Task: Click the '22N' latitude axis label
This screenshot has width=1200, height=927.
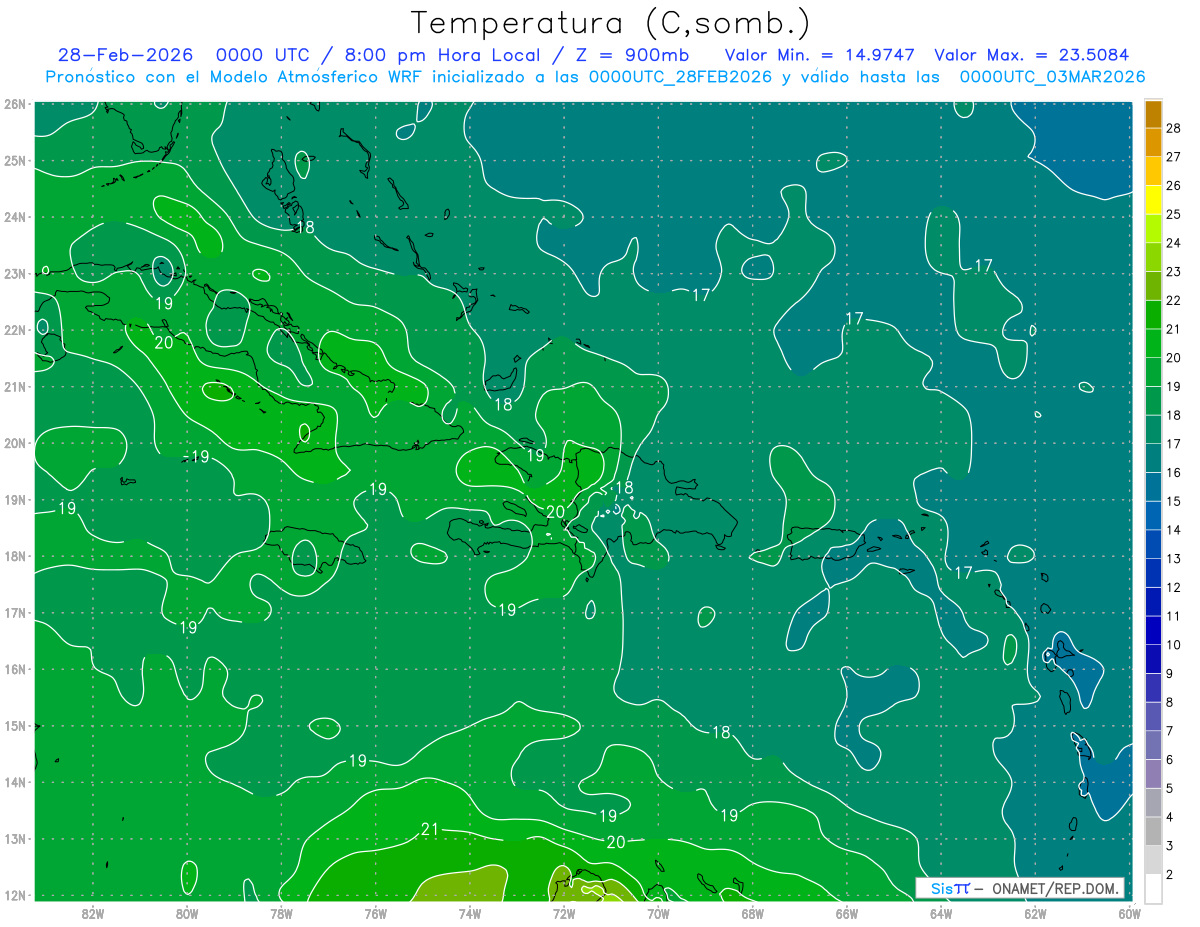Action: [14, 330]
